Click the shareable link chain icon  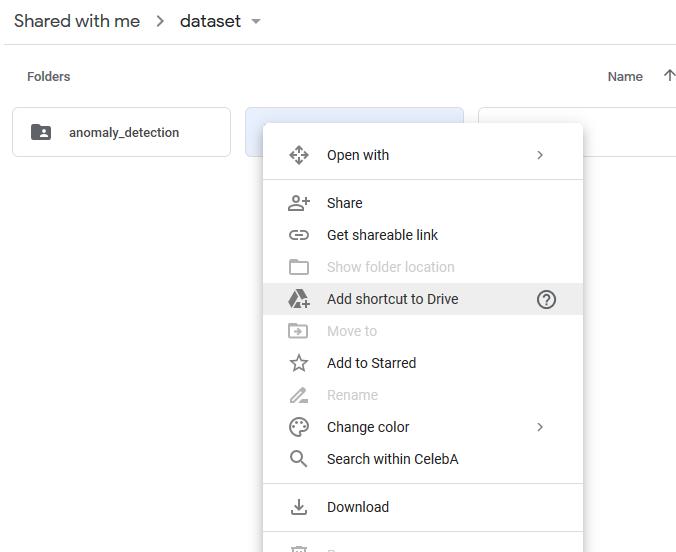(298, 235)
